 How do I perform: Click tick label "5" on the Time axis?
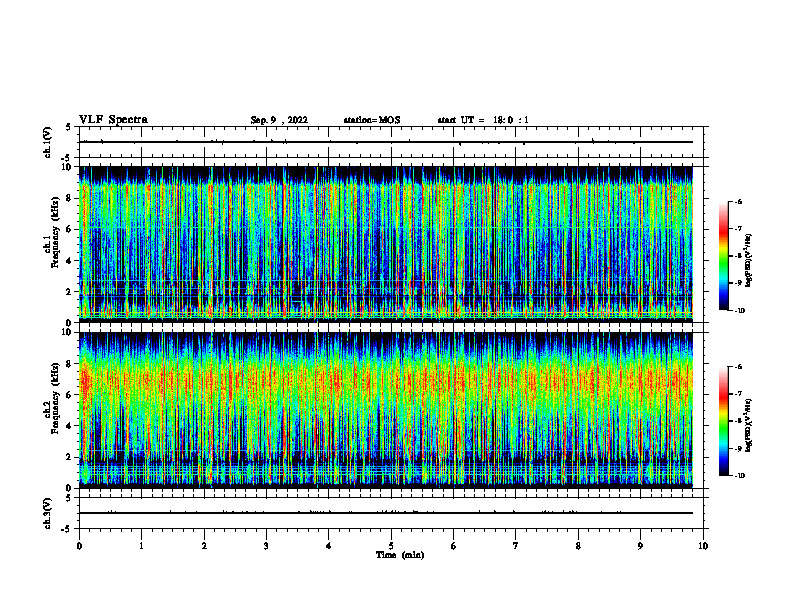click(x=391, y=546)
